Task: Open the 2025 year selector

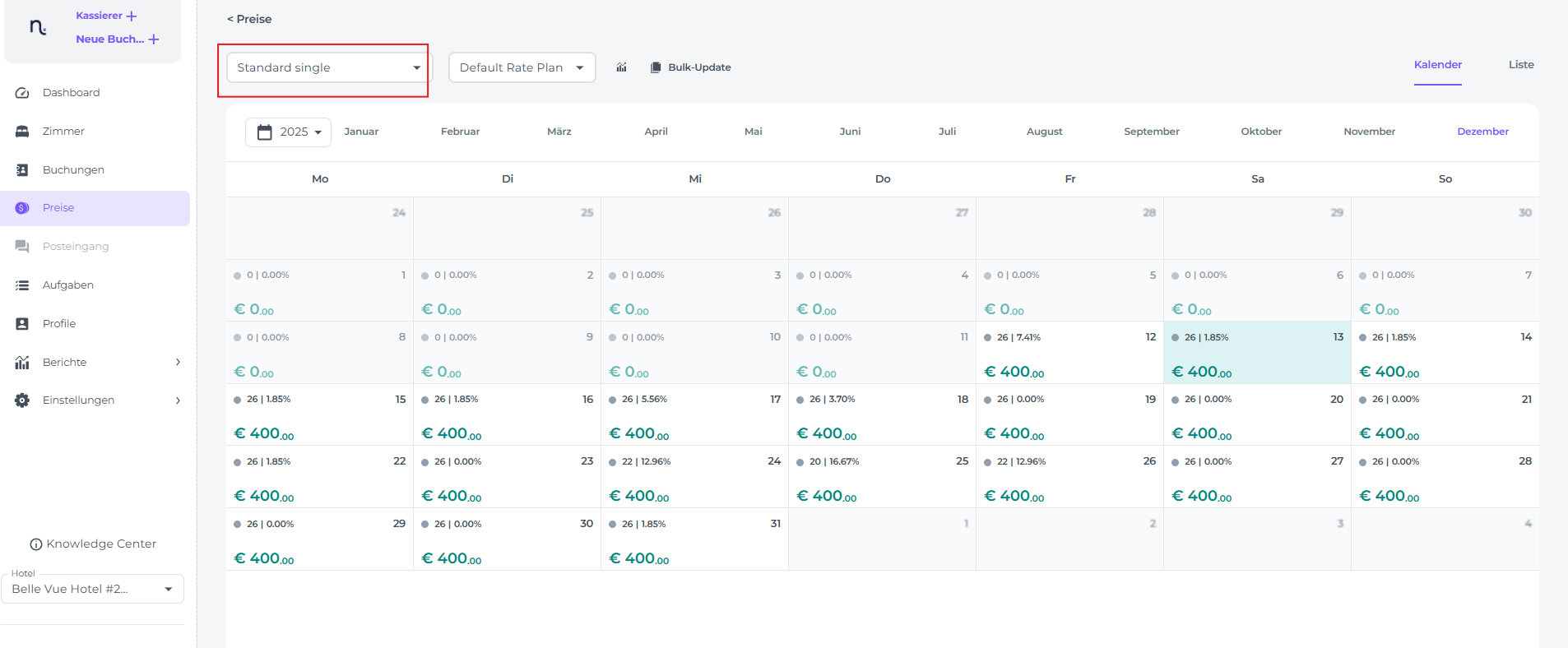Action: [x=288, y=132]
